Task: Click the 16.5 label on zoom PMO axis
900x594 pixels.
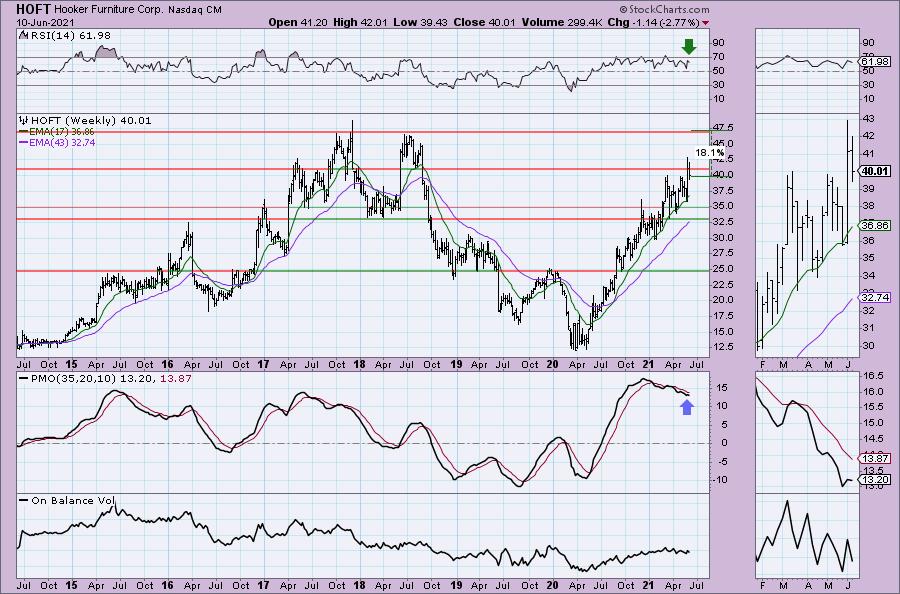Action: point(873,376)
